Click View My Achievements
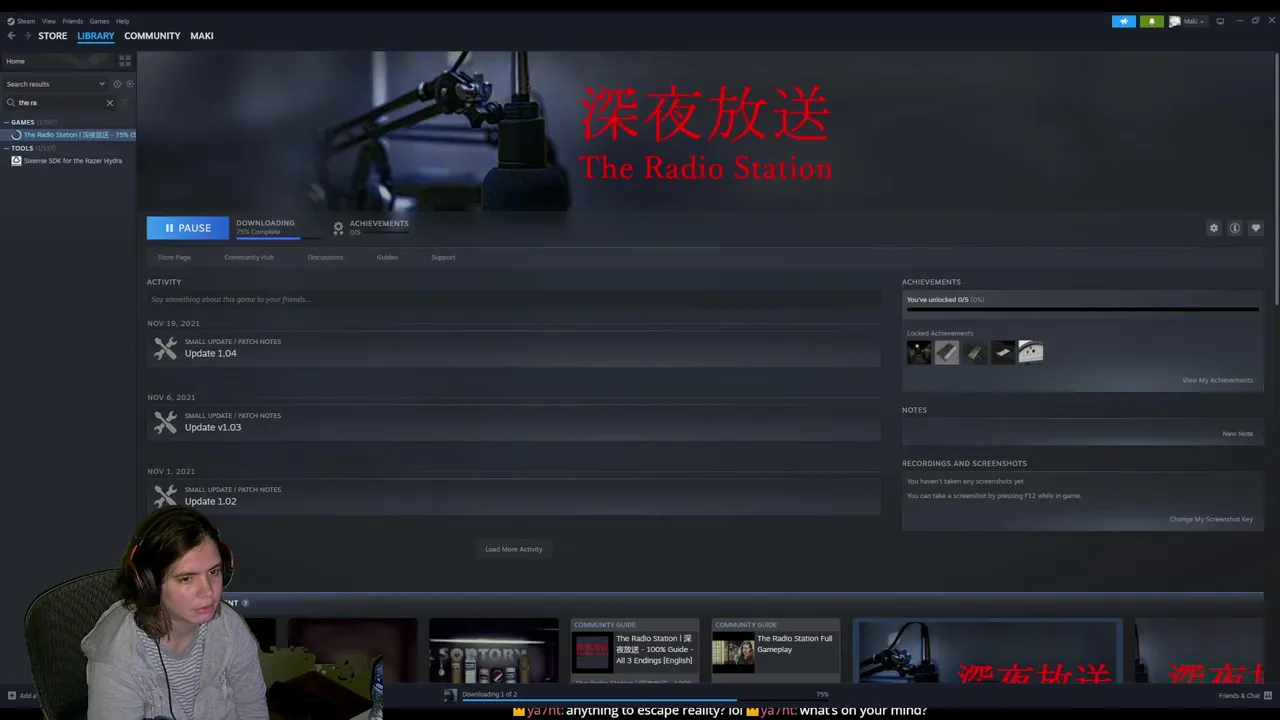This screenshot has height=720, width=1280. coord(1217,380)
